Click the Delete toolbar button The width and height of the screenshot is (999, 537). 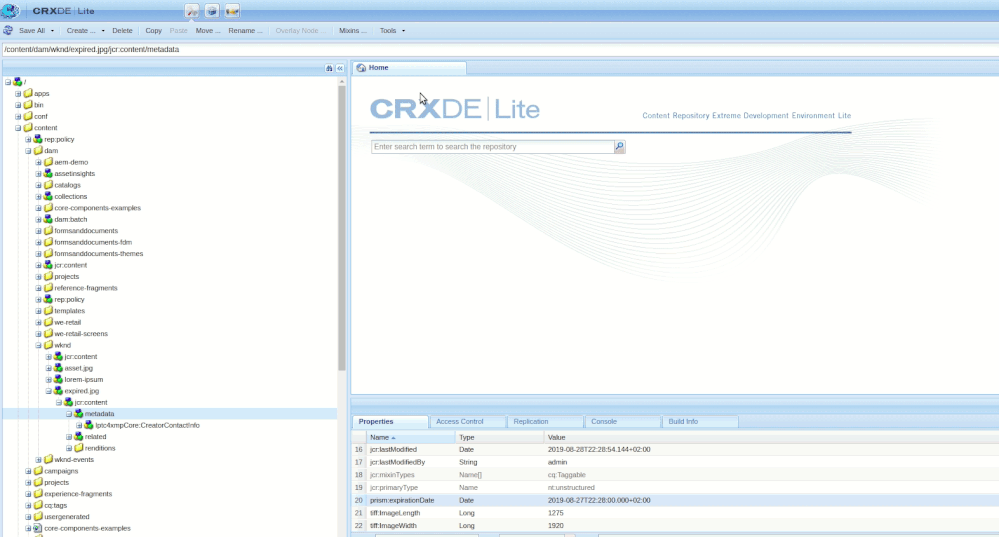[121, 31]
